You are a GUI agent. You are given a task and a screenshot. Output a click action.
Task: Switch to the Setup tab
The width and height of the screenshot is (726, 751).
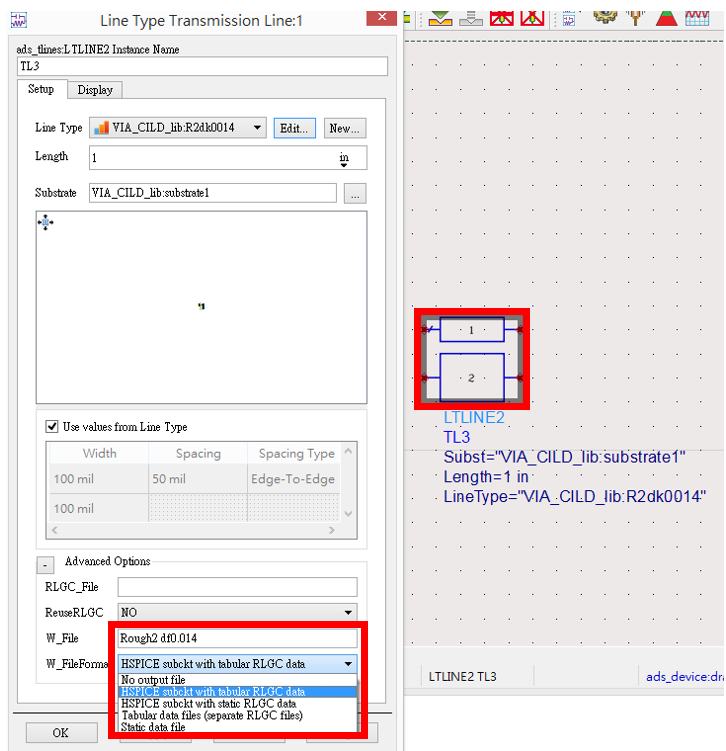coord(41,89)
